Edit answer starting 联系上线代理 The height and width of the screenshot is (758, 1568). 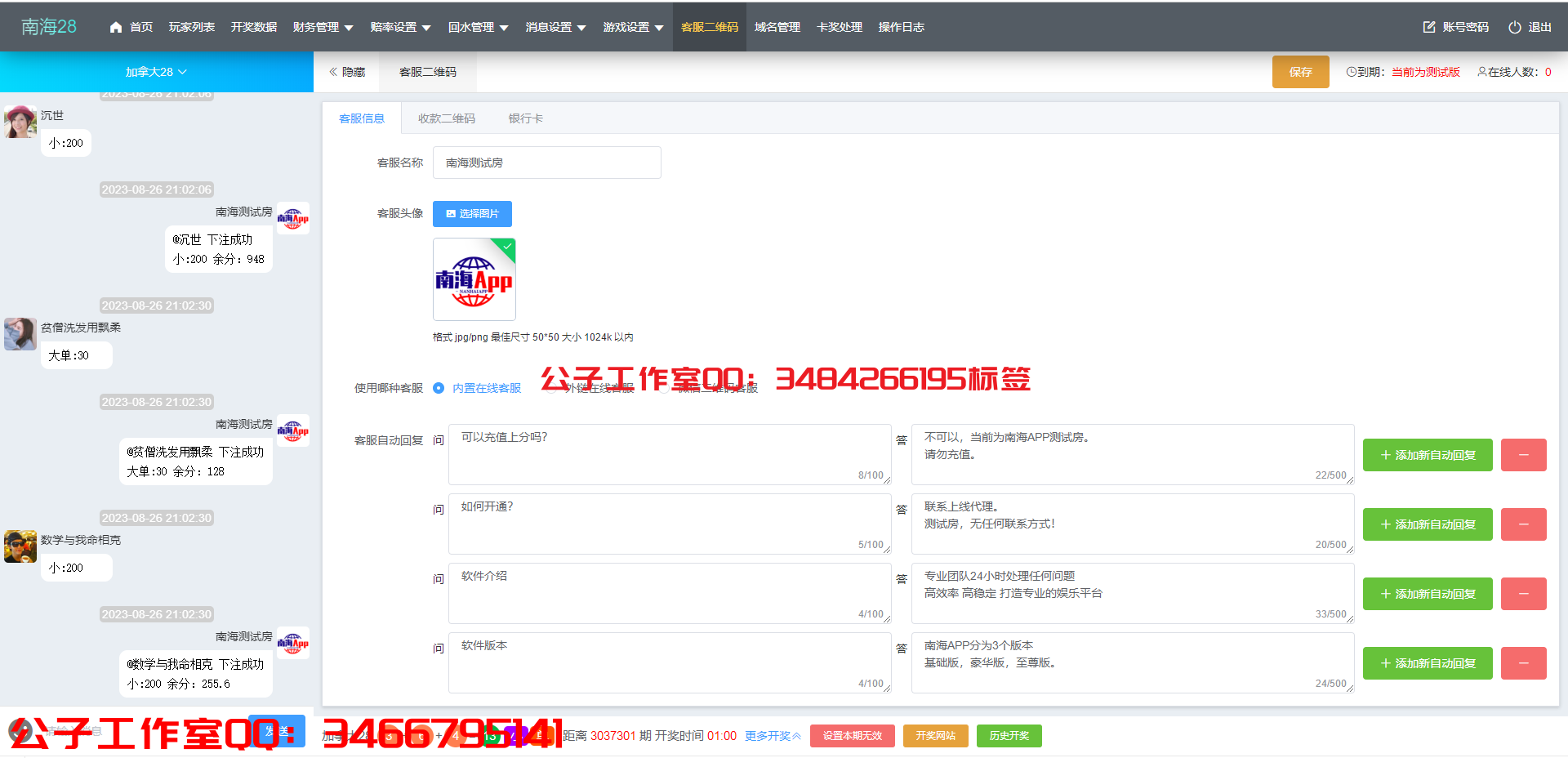click(1133, 524)
